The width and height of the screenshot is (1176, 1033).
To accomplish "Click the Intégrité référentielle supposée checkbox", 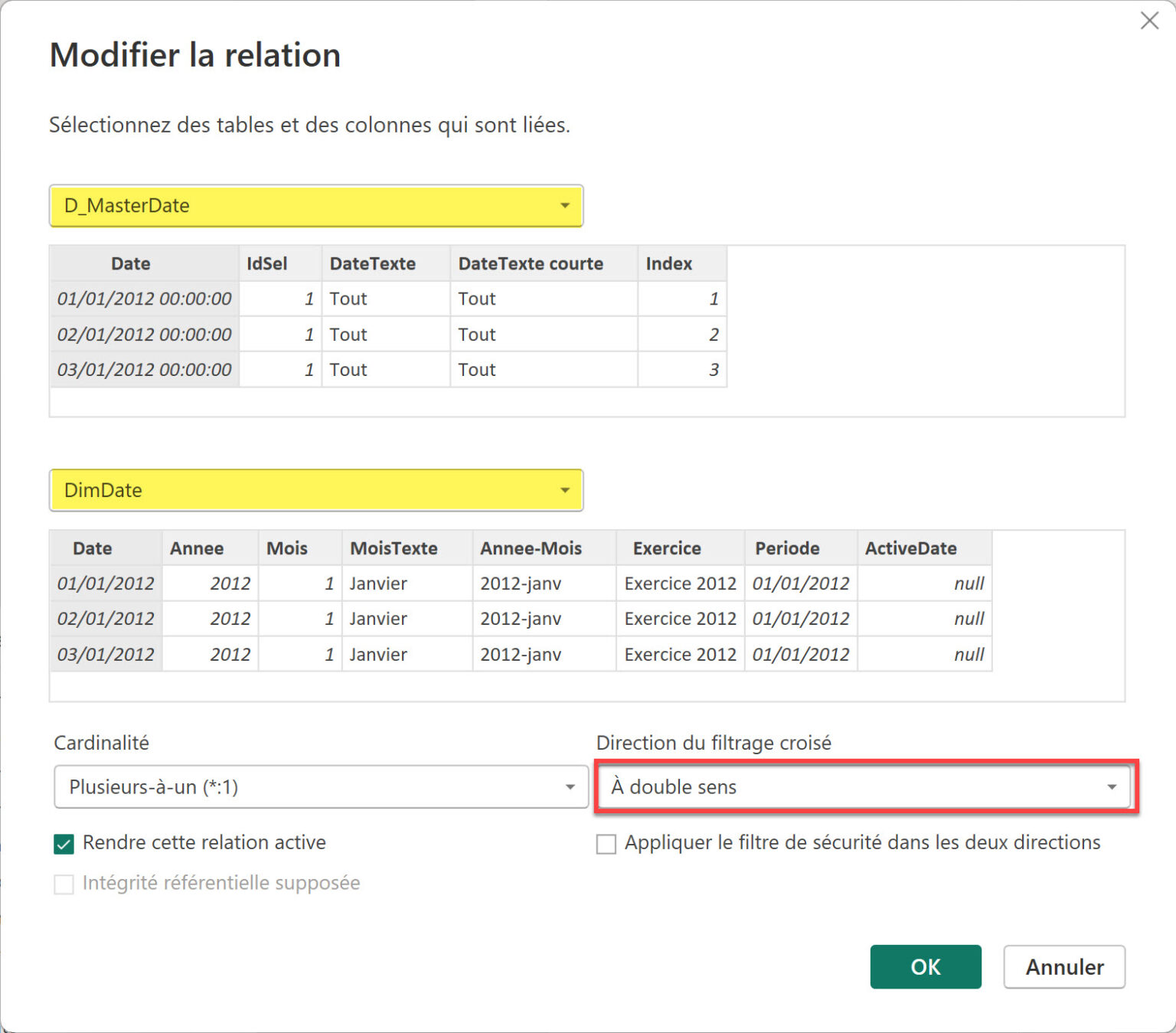I will pyautogui.click(x=64, y=884).
